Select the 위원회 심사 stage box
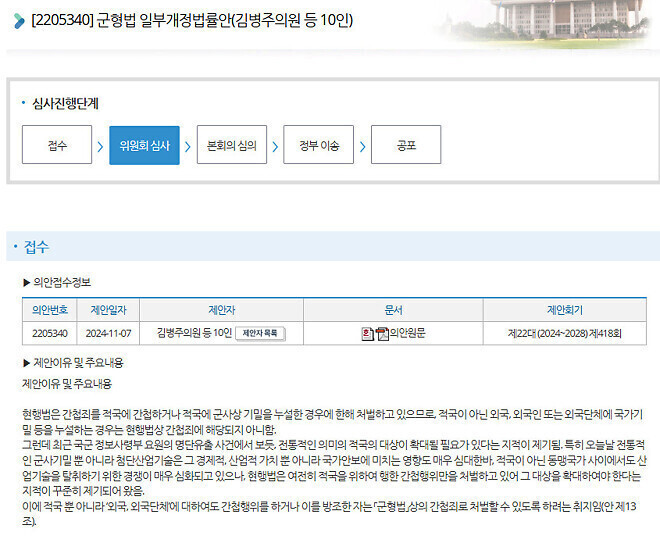Viewport: 660px width, 543px height. pos(144,145)
